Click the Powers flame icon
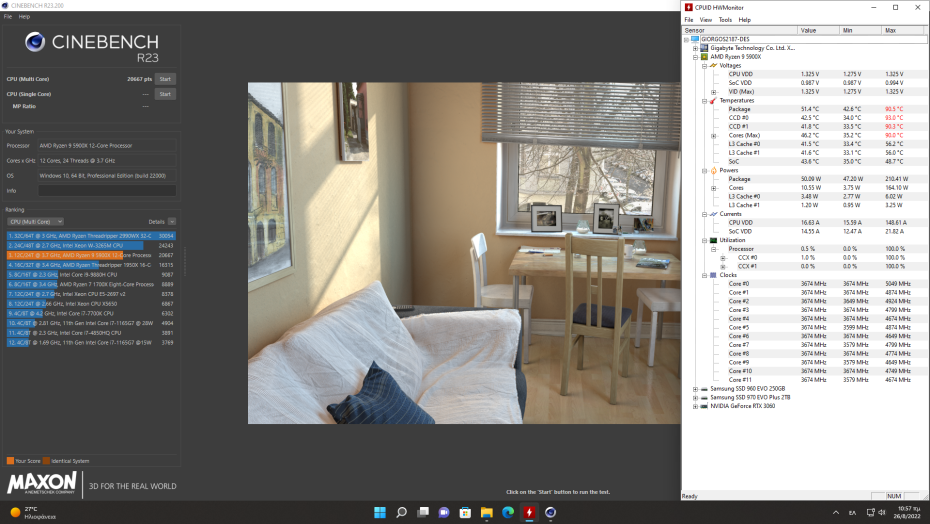The width and height of the screenshot is (930, 524). pos(713,170)
